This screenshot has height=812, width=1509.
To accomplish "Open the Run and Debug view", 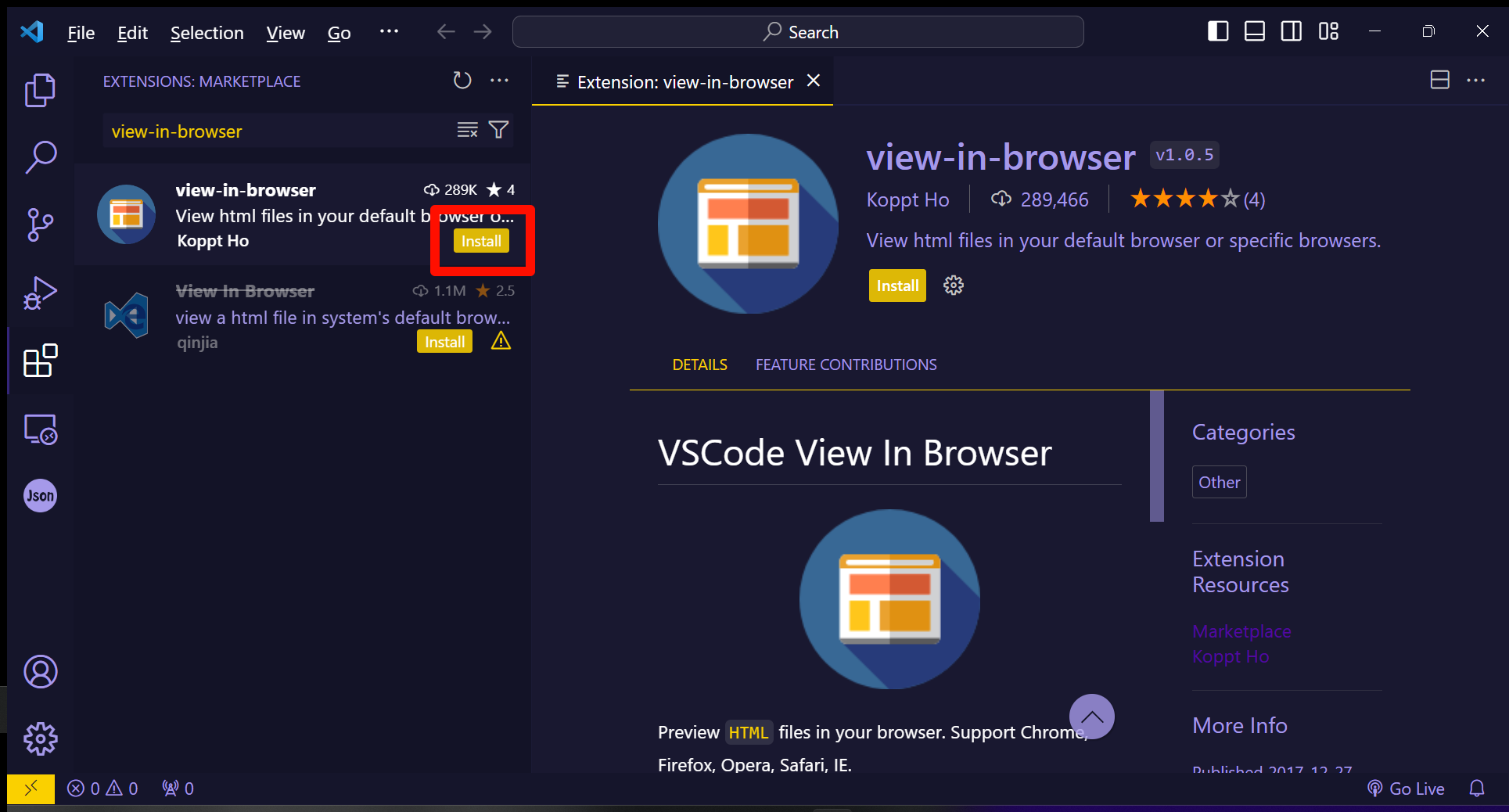I will [x=40, y=293].
